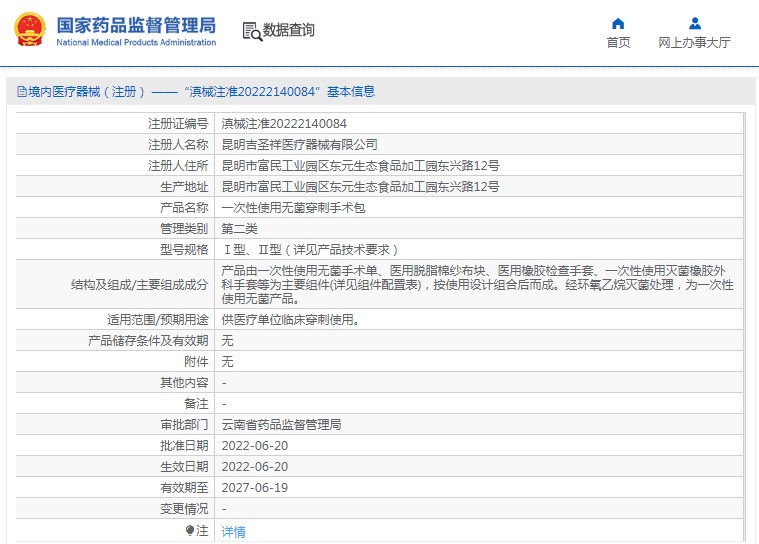Click product name 一次性使用无菌穿刺手术包
The width and height of the screenshot is (759, 544).
point(293,208)
